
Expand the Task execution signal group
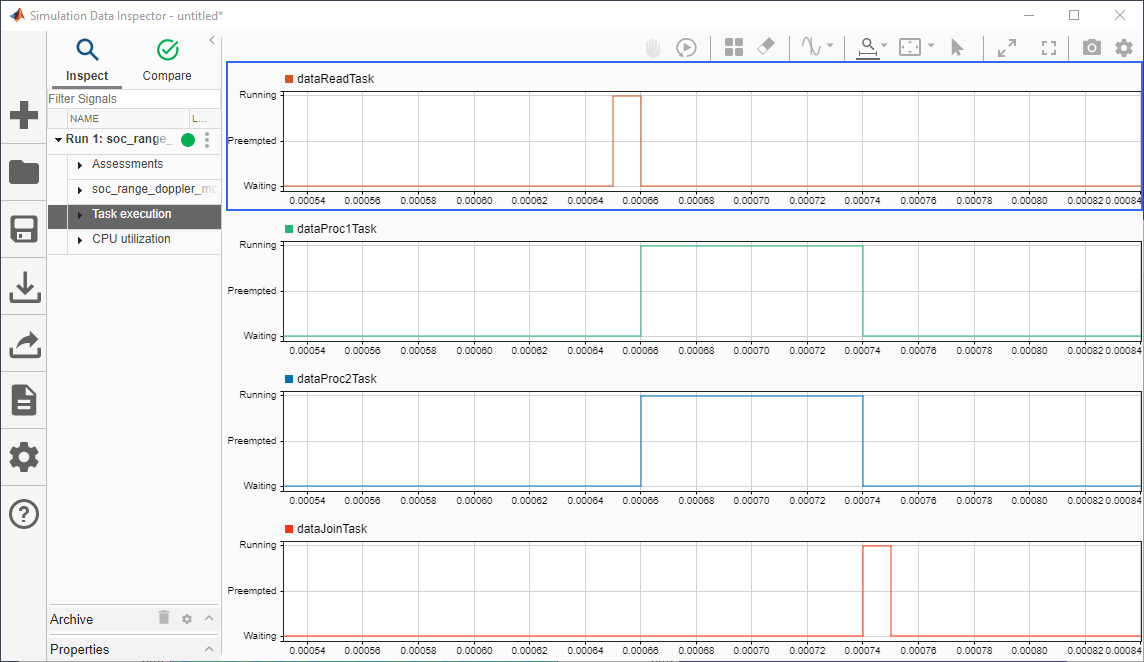point(80,214)
